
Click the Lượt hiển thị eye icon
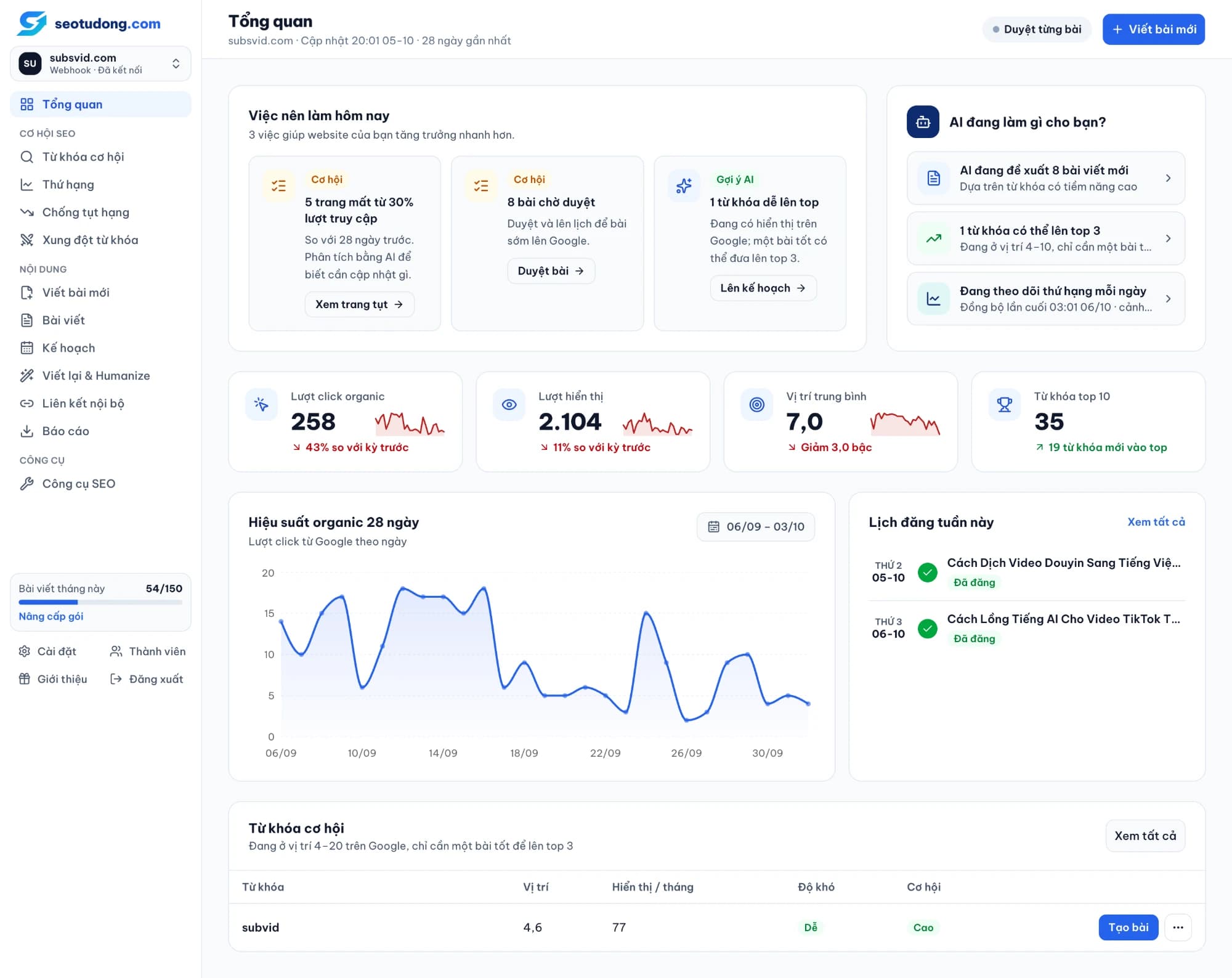click(509, 405)
